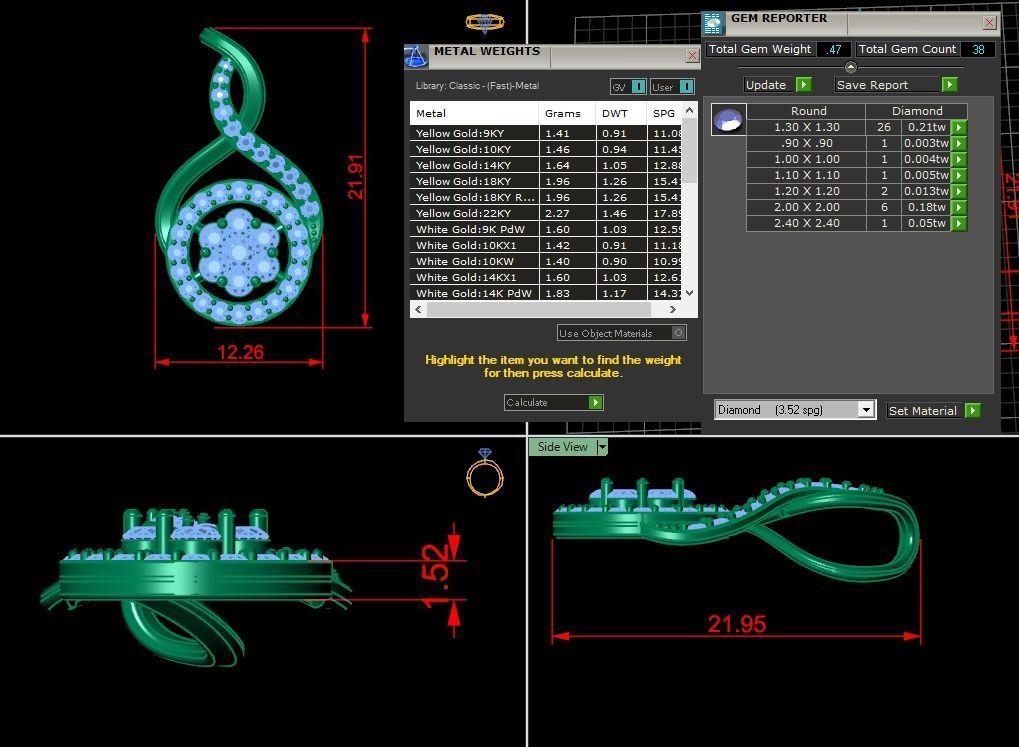Click the metal list scroll down arrow

[690, 293]
